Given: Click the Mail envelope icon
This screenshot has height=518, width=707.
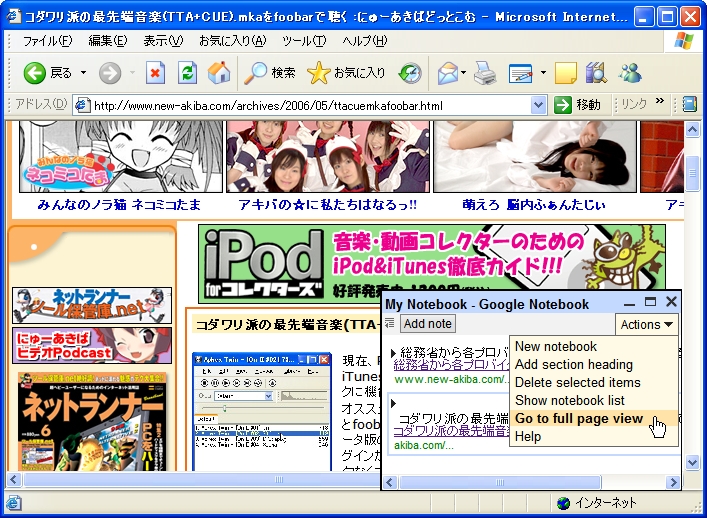Looking at the screenshot, I should pyautogui.click(x=448, y=73).
